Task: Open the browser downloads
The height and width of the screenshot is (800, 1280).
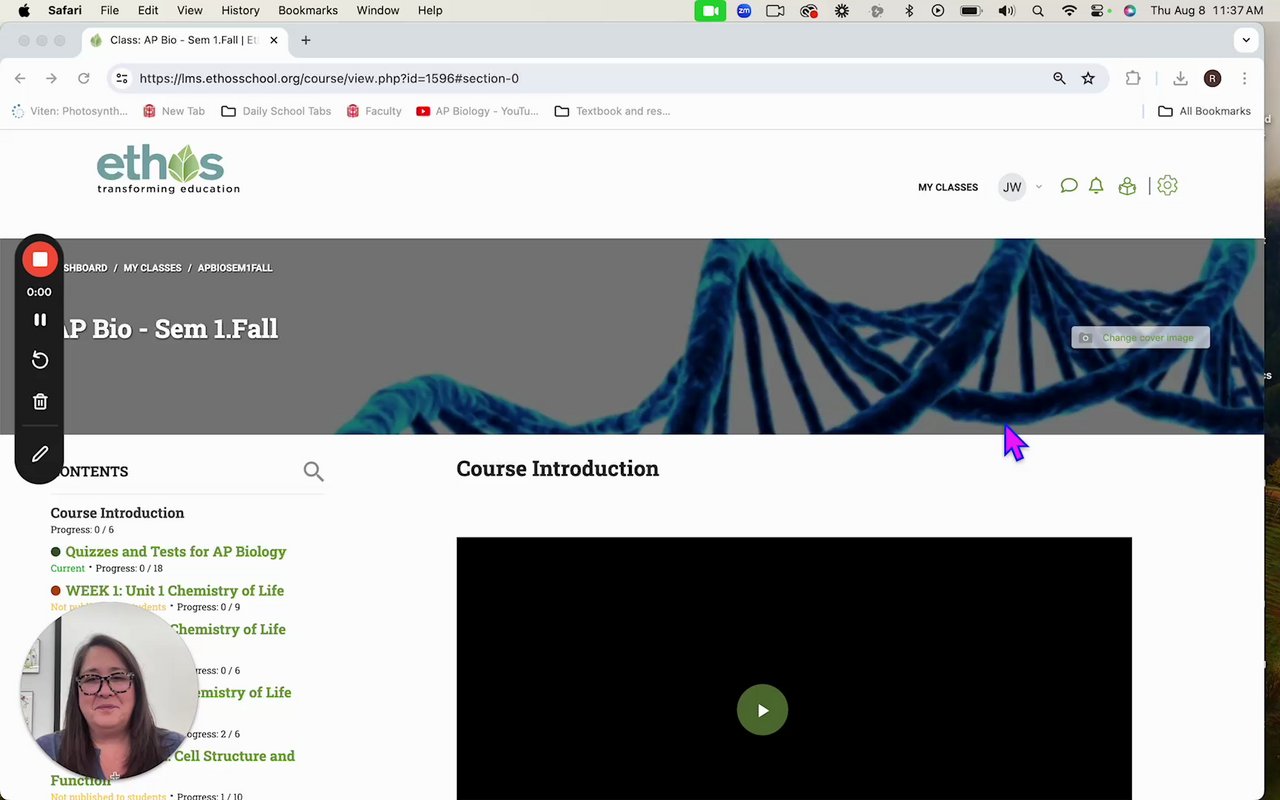Action: click(x=1180, y=78)
